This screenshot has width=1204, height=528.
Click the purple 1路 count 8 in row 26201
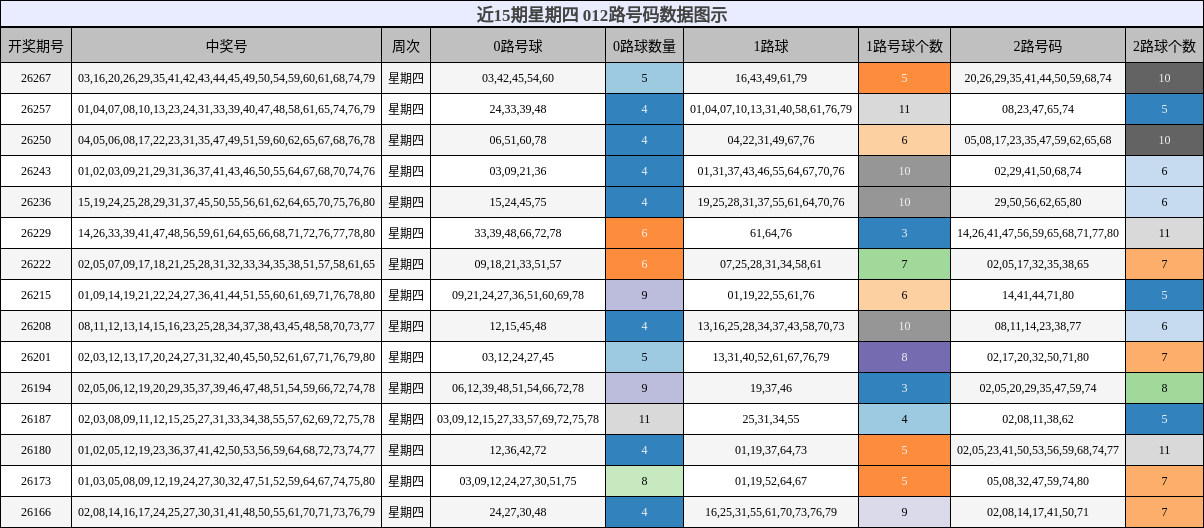pos(904,357)
